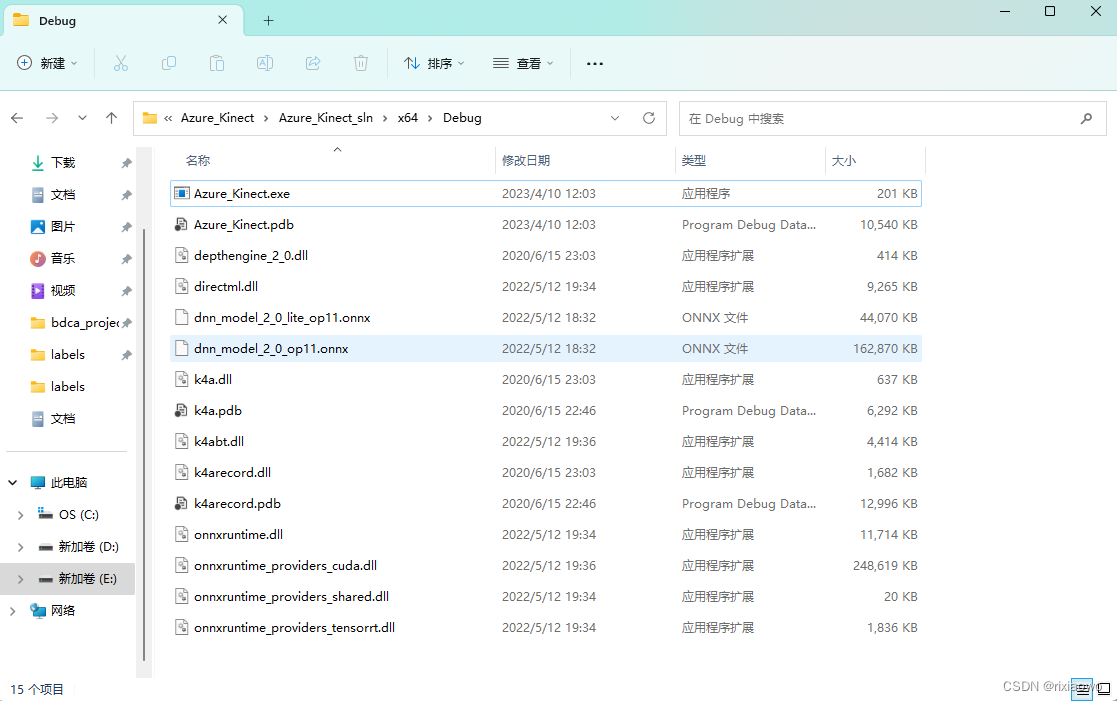Select depthengine_2_0.dll file name
This screenshot has height=701, width=1117.
tap(251, 256)
